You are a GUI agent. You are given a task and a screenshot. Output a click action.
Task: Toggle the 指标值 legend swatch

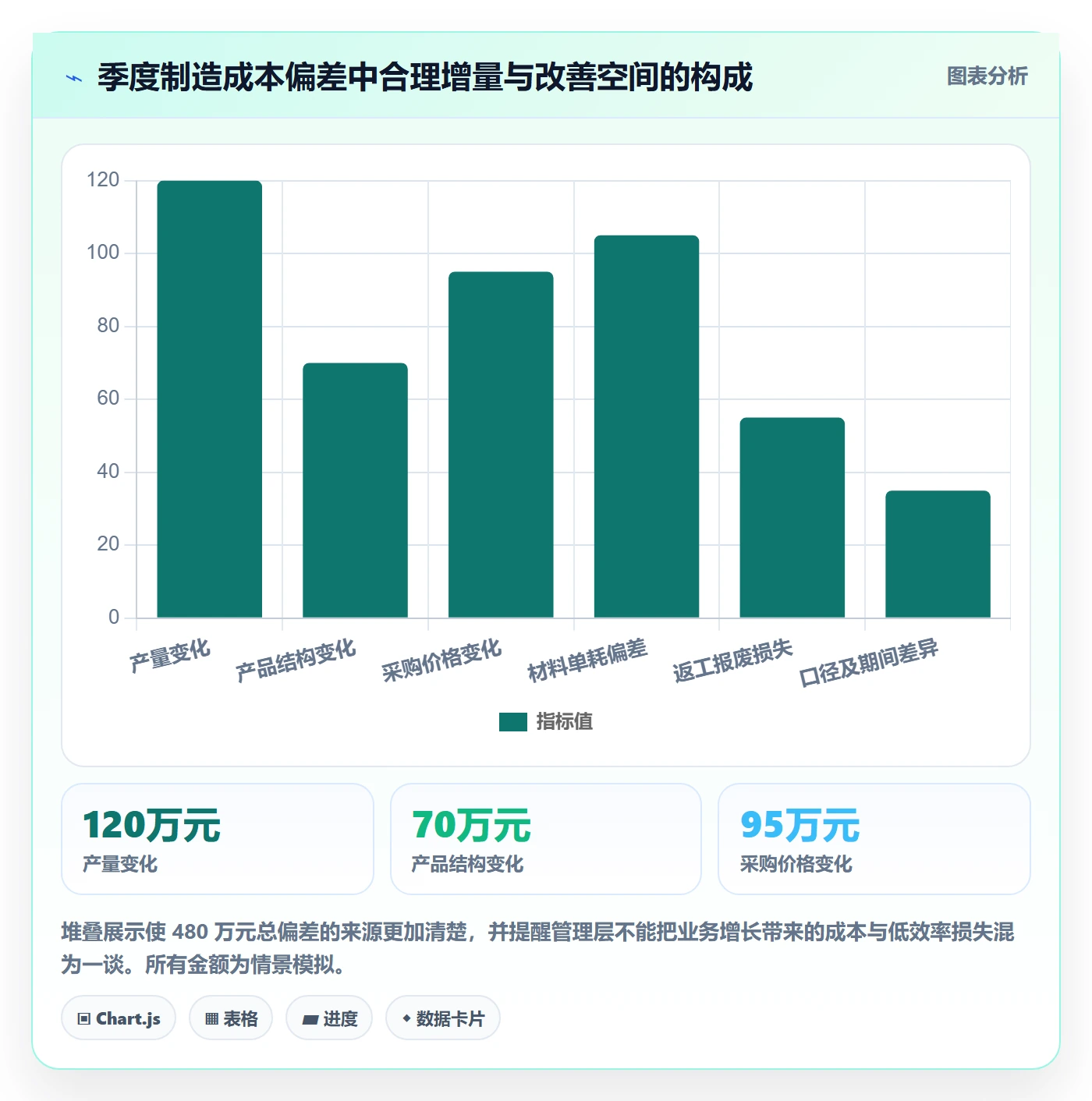point(512,722)
